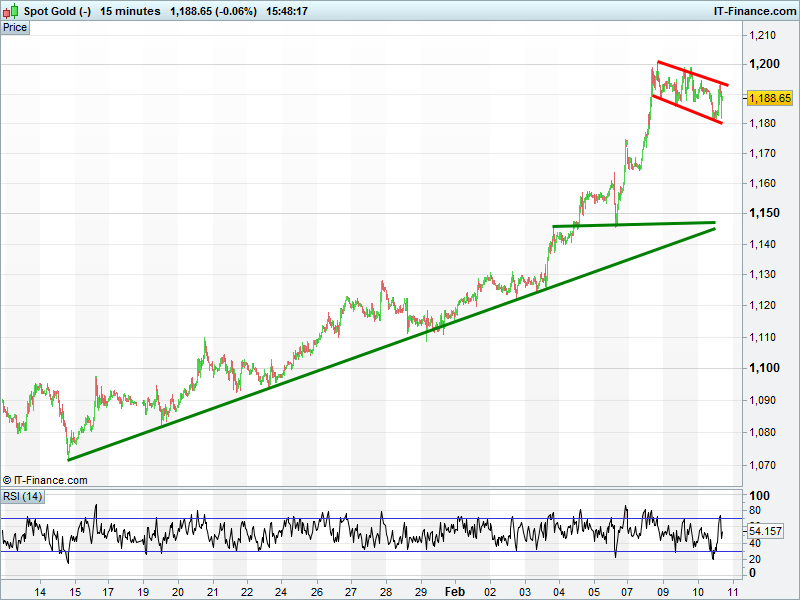
Task: Click the Price panel label
Action: point(15,28)
